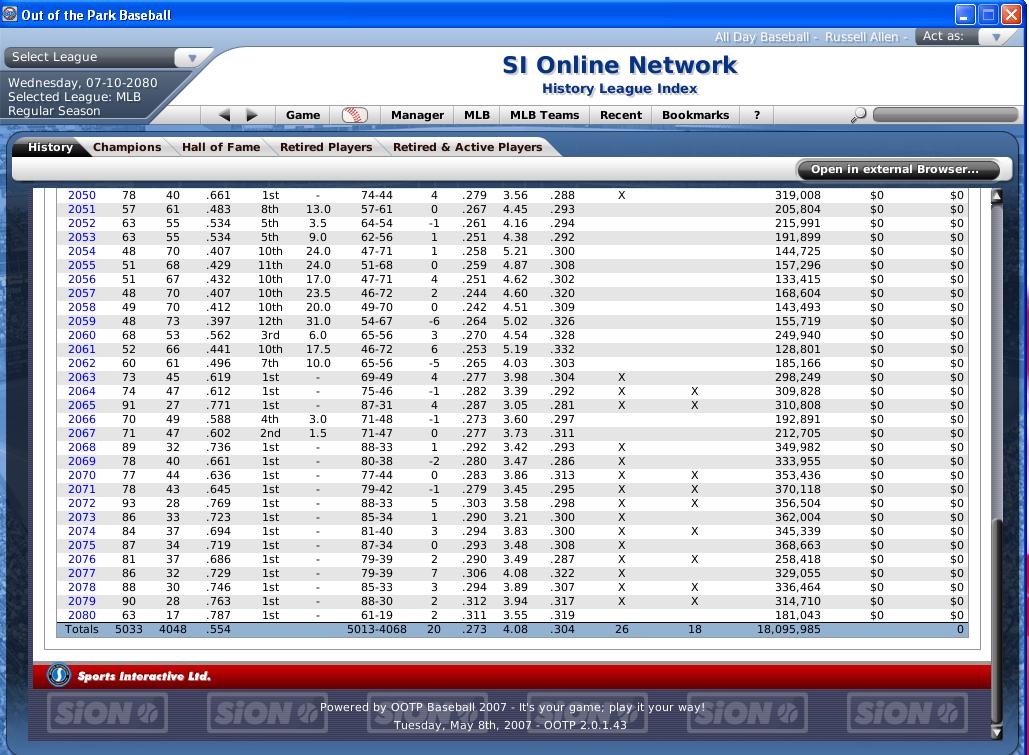
Task: Open the 2065 season link
Action: coord(82,405)
